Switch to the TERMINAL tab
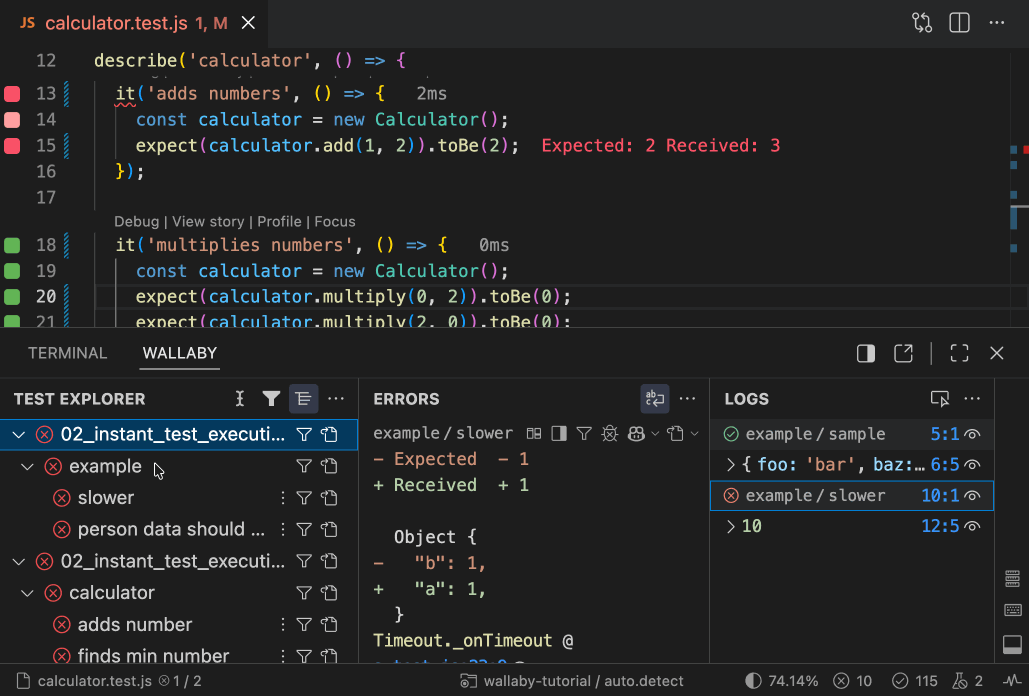1029x696 pixels. coord(67,353)
